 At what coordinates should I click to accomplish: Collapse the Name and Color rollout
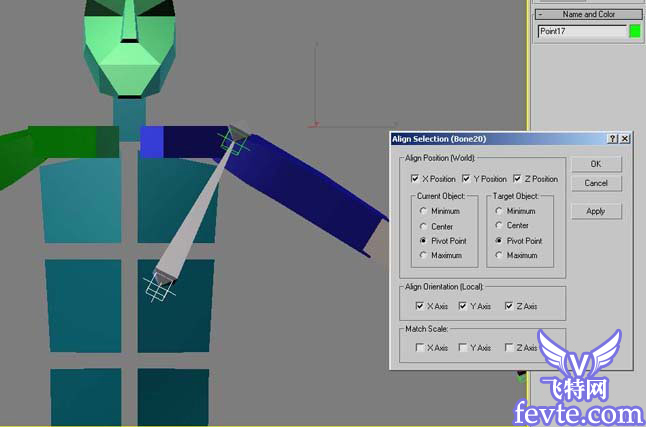point(588,14)
